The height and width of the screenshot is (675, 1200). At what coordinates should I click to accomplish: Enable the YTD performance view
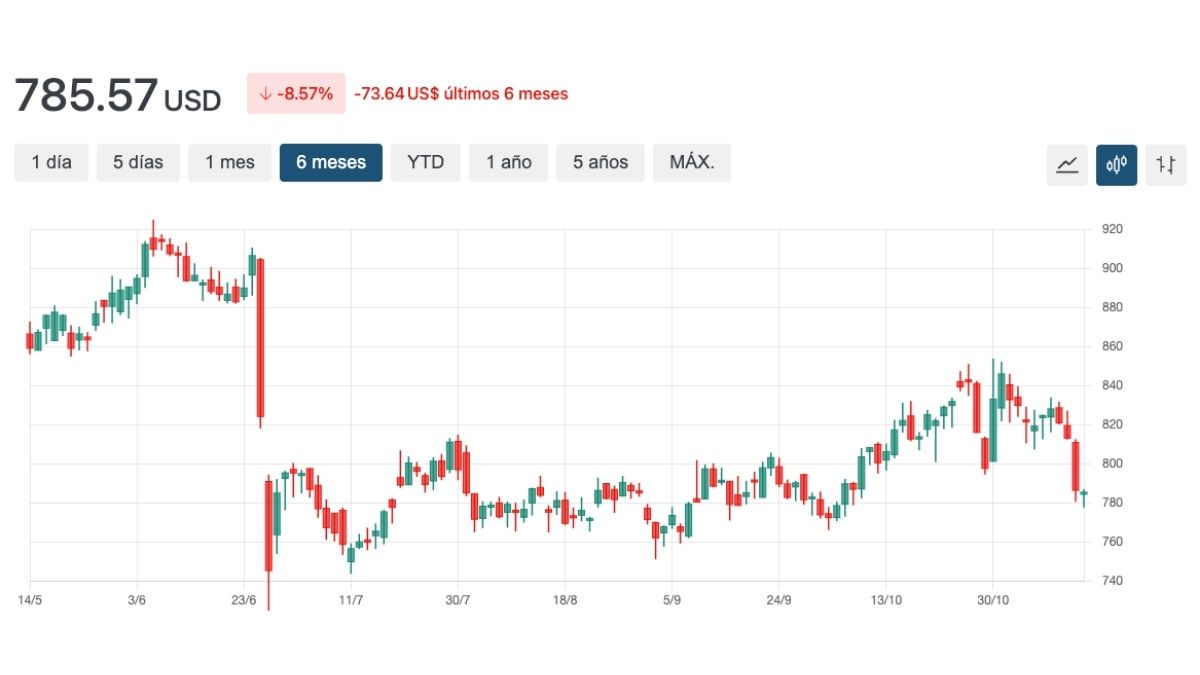[x=425, y=162]
